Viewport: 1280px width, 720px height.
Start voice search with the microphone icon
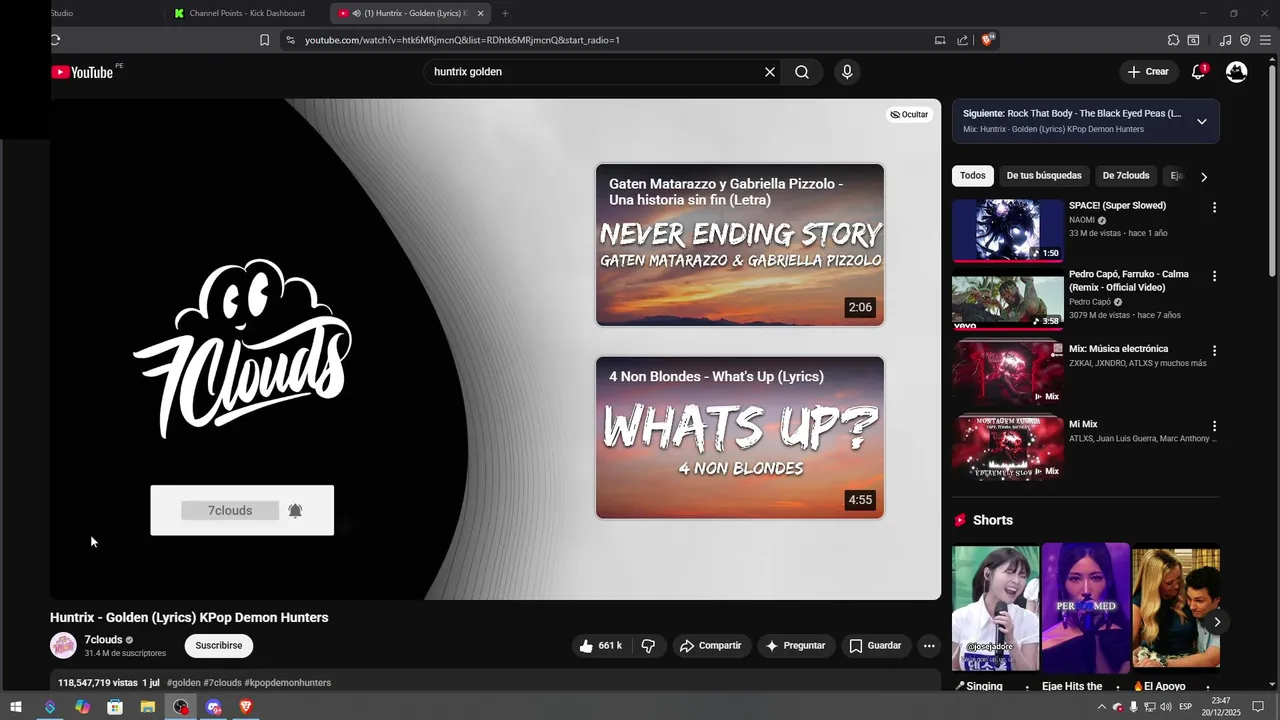pos(847,72)
